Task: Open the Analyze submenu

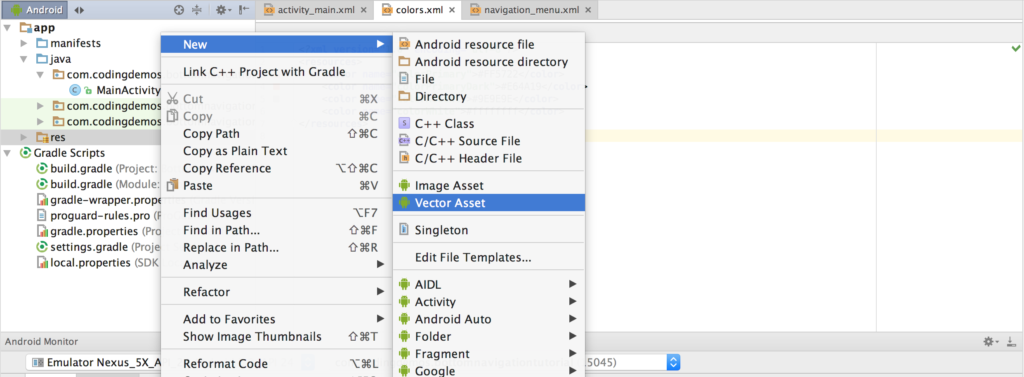Action: point(277,265)
